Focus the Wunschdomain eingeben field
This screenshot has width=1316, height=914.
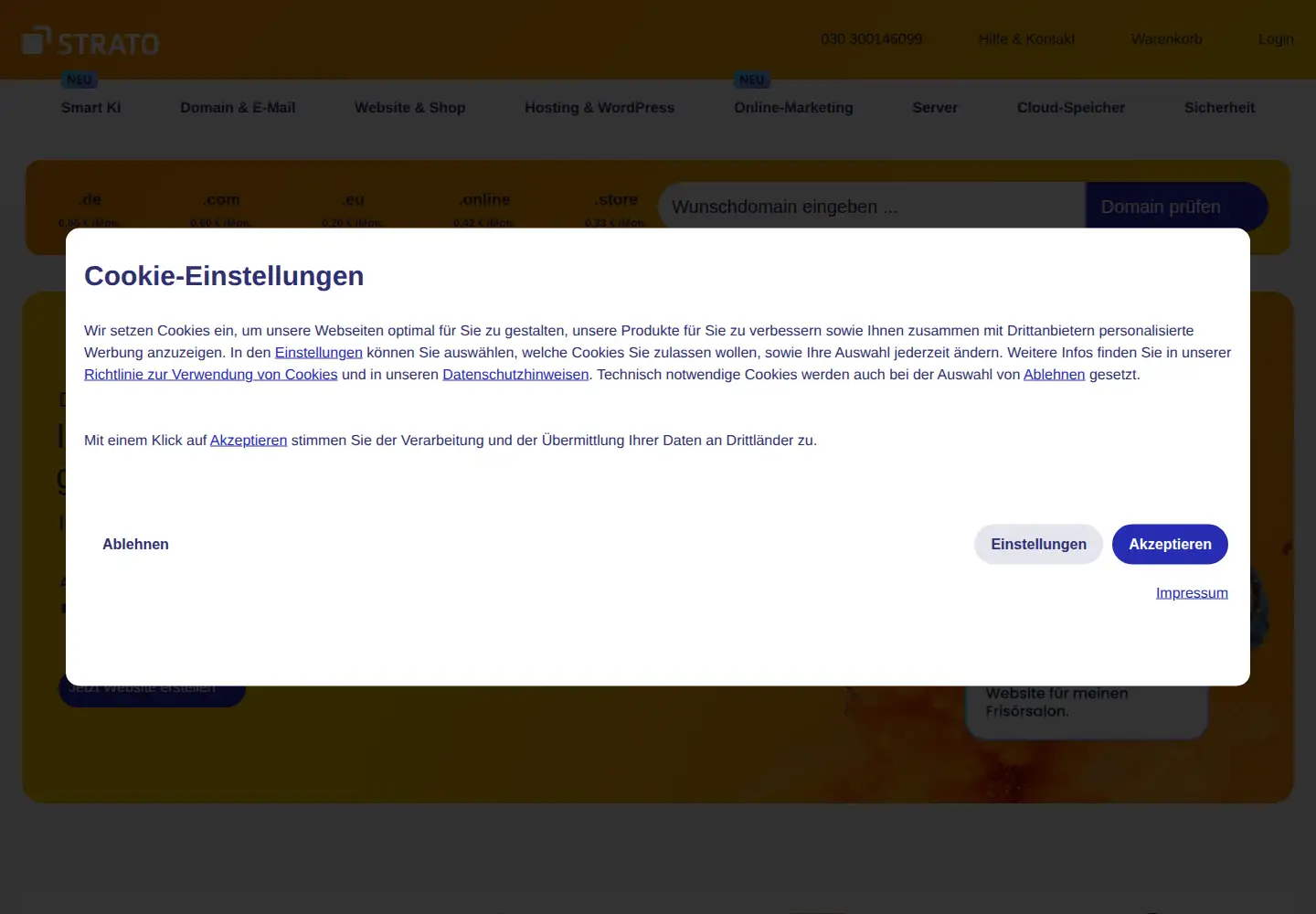coord(872,207)
